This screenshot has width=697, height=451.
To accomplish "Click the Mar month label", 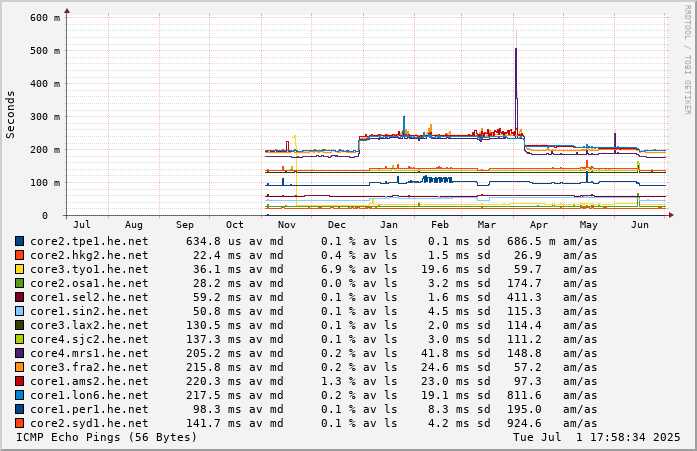I will 487,225.
